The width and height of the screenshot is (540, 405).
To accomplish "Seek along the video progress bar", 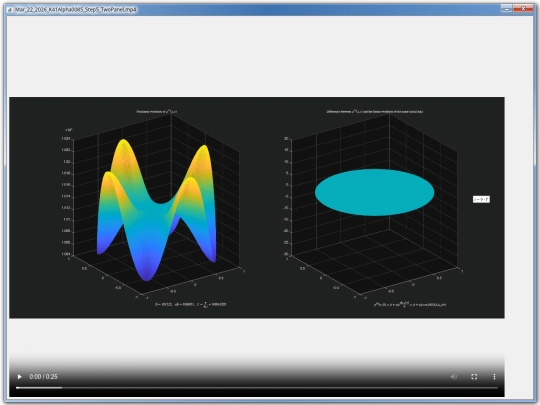I will coord(257,388).
